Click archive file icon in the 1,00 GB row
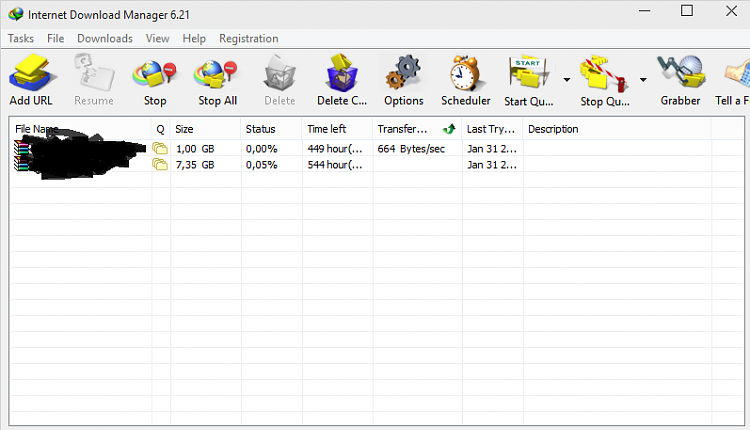 [x=21, y=148]
